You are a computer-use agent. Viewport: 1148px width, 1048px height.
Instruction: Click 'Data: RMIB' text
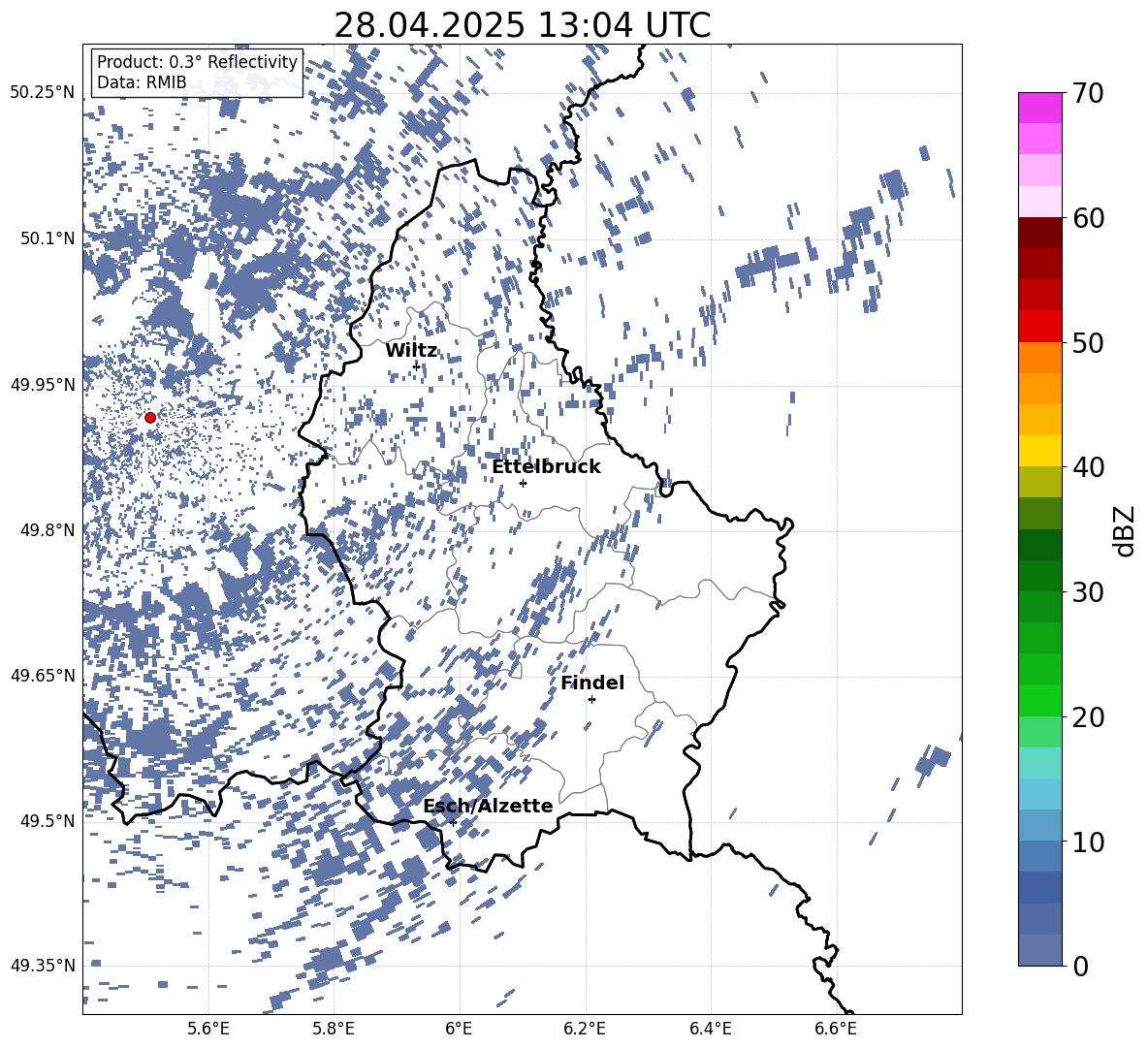tap(142, 82)
